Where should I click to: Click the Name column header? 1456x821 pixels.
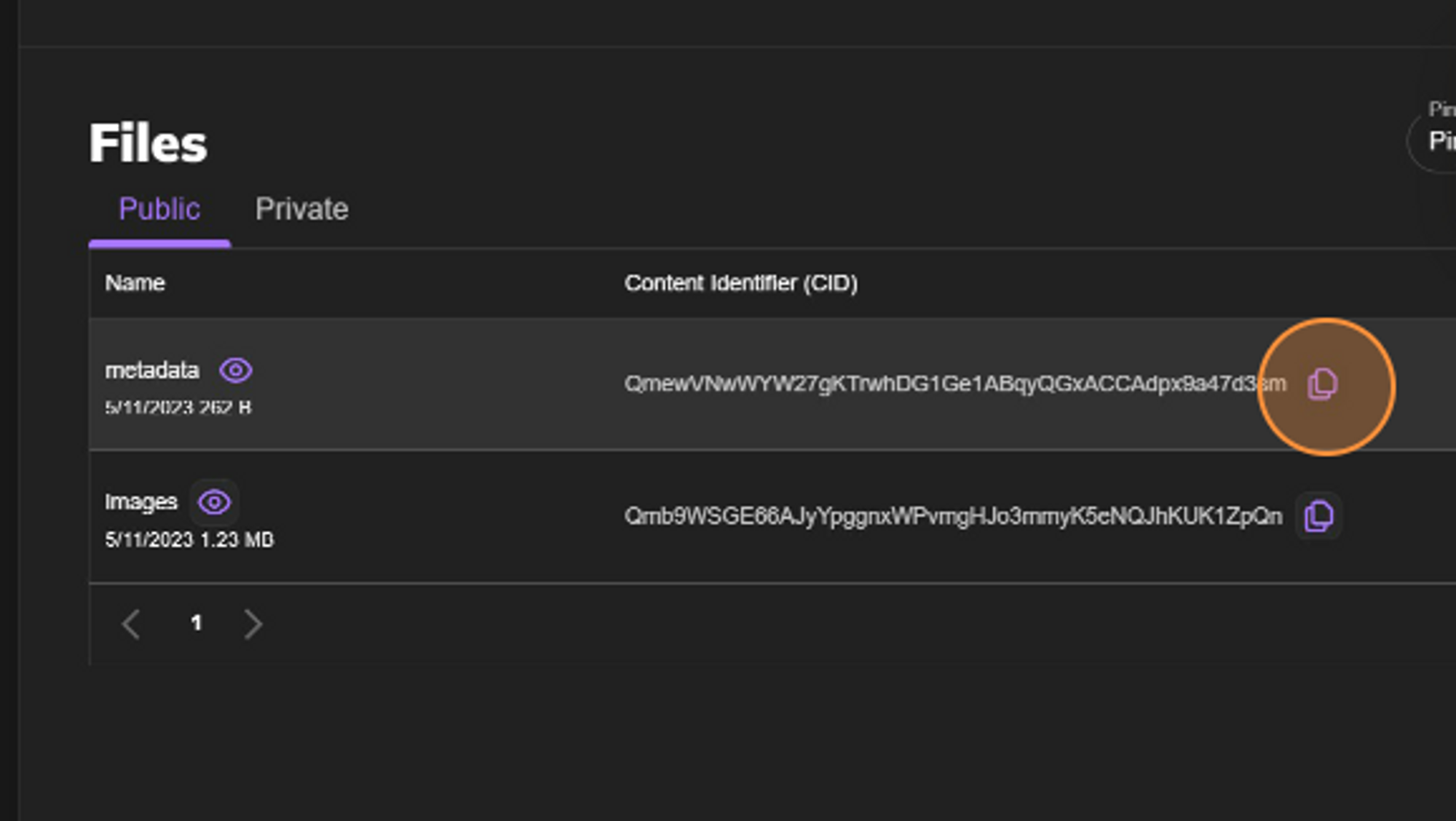(x=135, y=283)
